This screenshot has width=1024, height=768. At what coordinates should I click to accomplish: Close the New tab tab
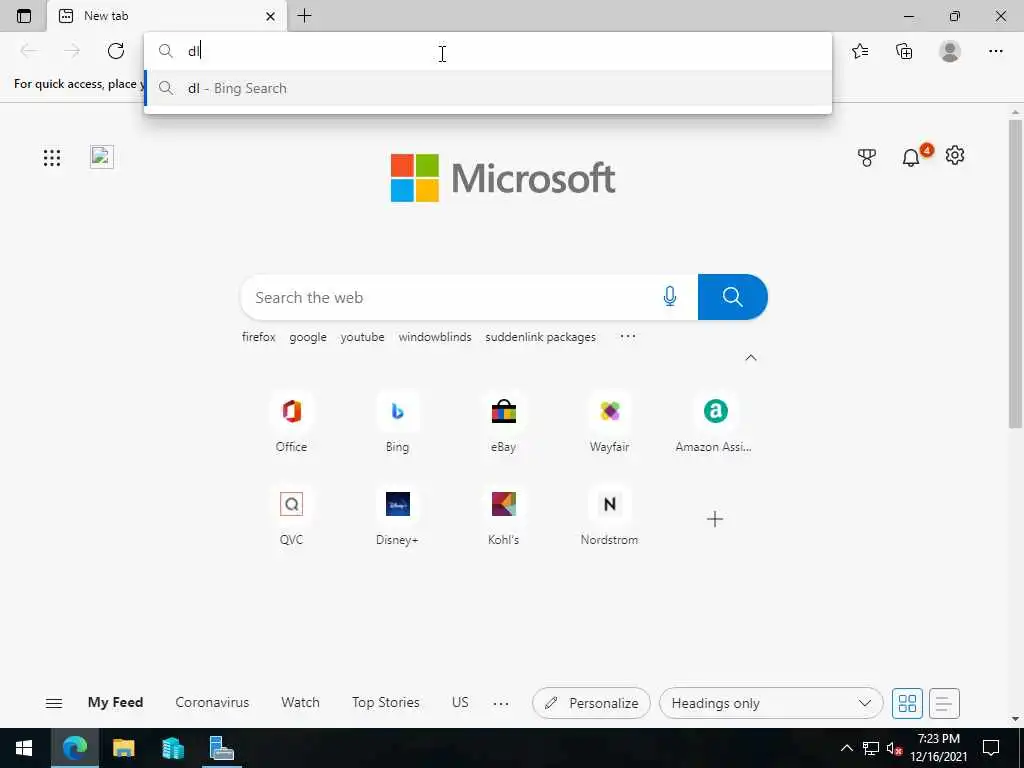[x=270, y=16]
